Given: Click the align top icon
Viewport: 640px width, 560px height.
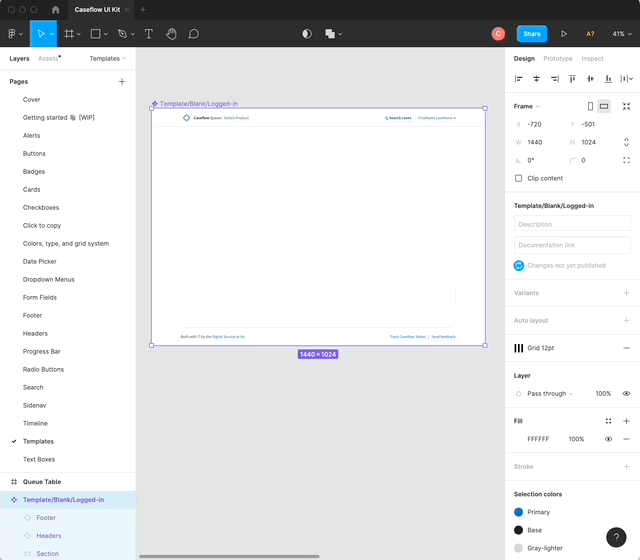Looking at the screenshot, I should point(573,78).
